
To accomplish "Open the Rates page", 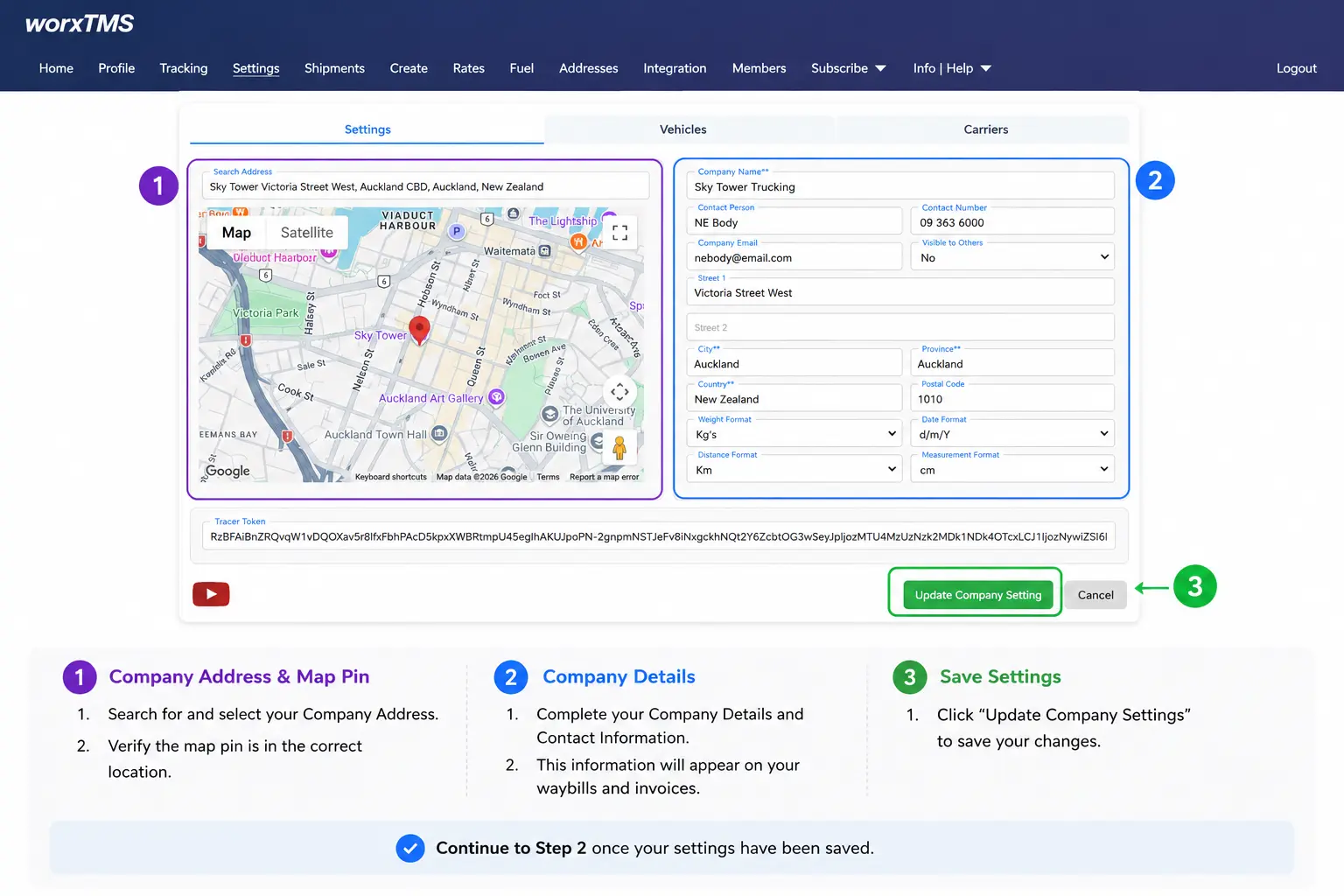I will [469, 68].
